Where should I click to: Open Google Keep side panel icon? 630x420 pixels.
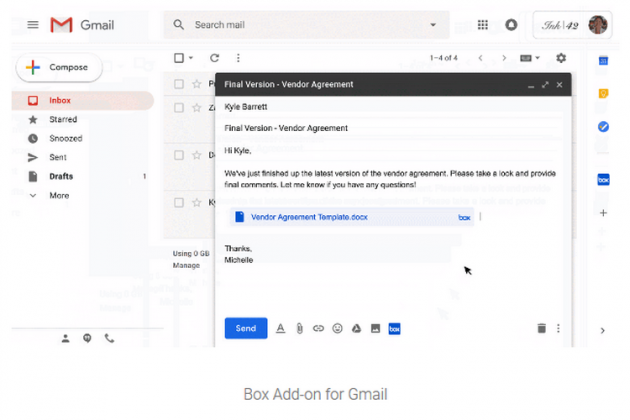(603, 94)
